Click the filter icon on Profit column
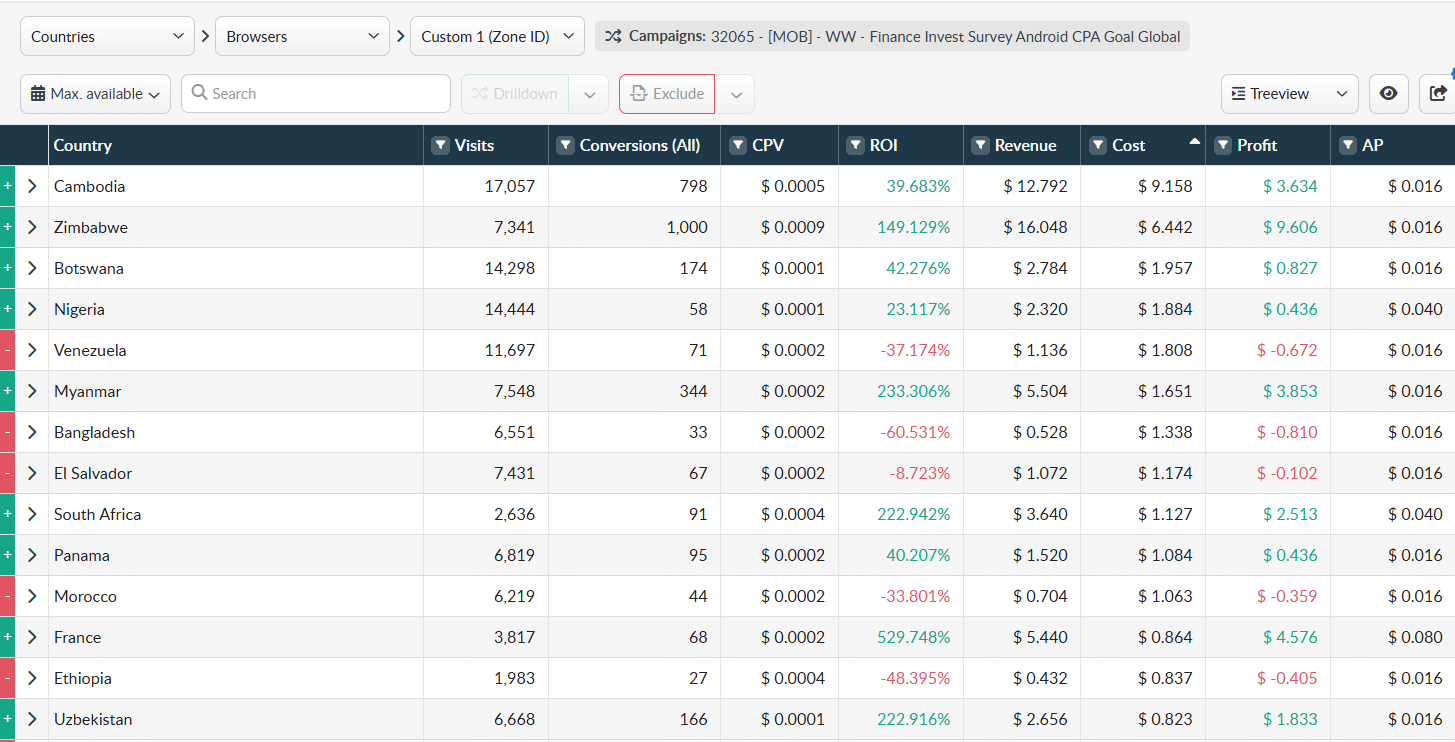Viewport: 1455px width, 742px height. pyautogui.click(x=1222, y=146)
